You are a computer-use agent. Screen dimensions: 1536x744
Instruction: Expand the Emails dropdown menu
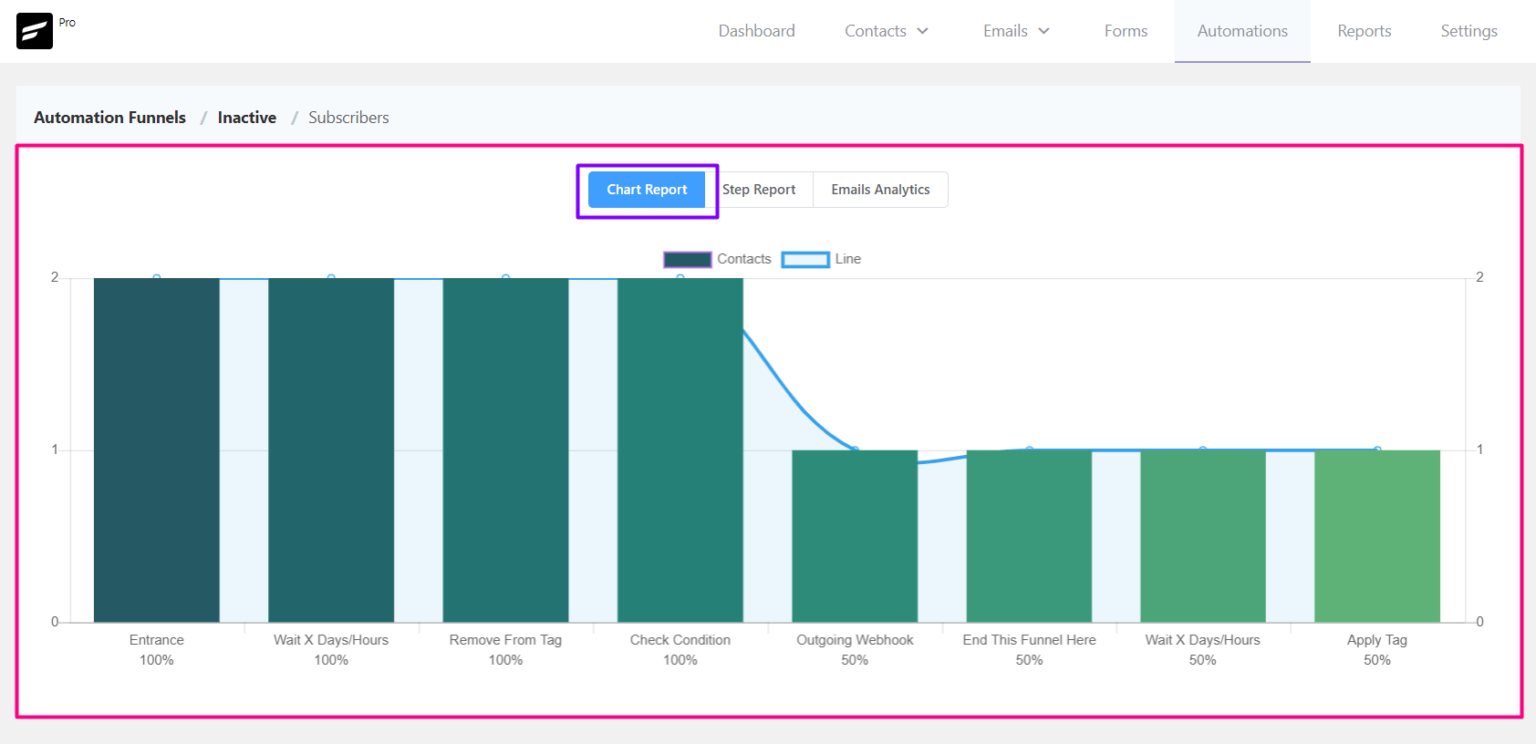pyautogui.click(x=1016, y=31)
